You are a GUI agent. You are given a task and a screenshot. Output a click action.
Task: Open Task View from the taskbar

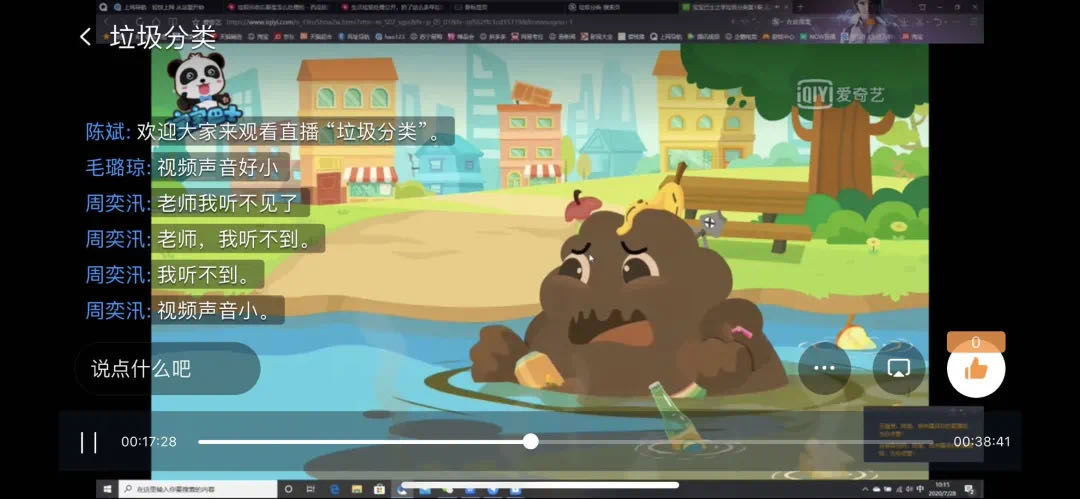click(312, 489)
